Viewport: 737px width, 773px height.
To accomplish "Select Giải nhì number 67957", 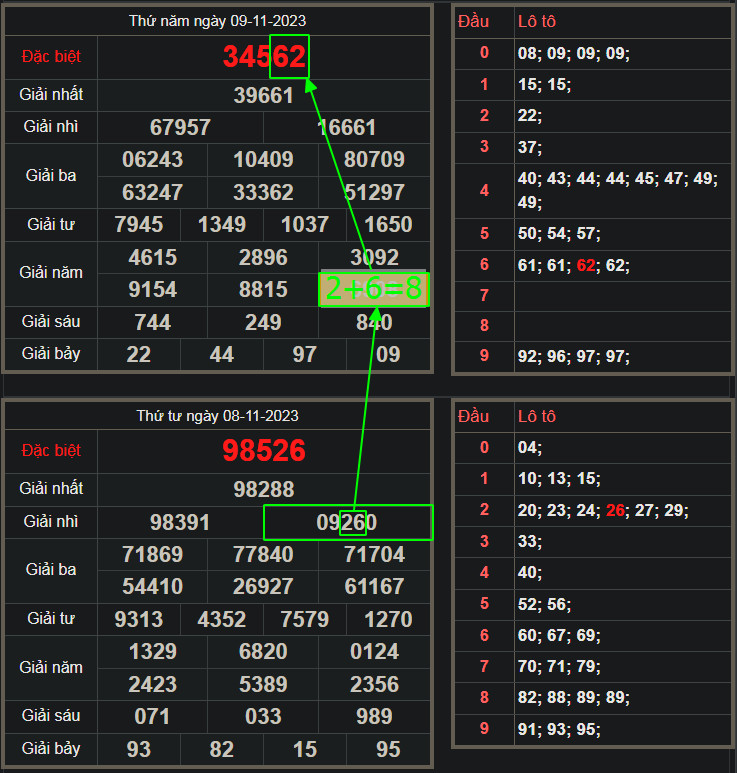I will [180, 127].
